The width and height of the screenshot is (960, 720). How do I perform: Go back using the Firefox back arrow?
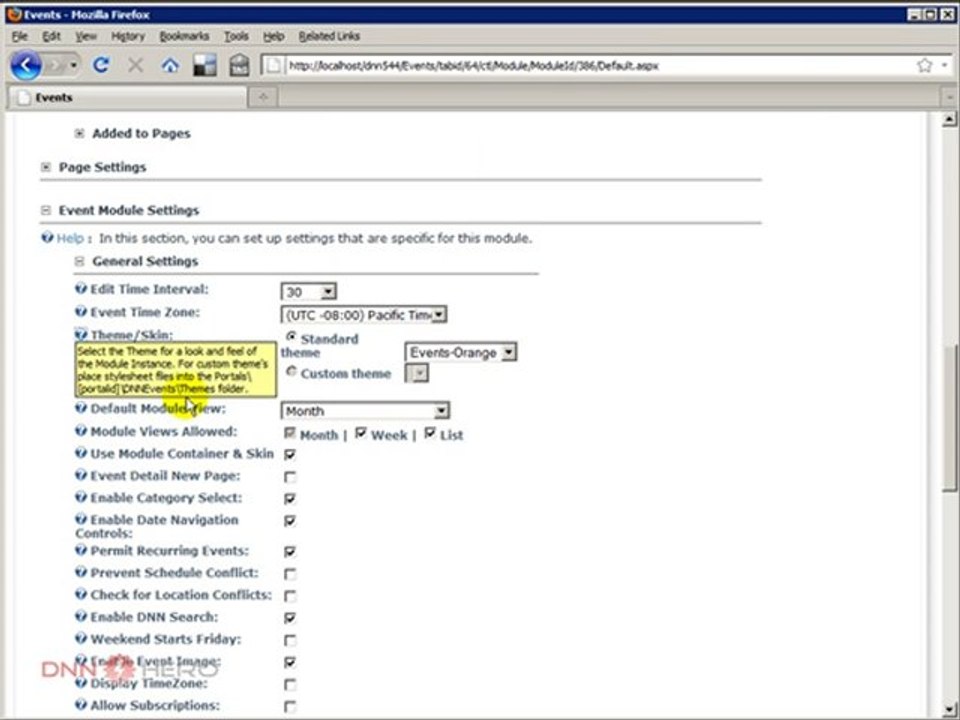point(26,65)
